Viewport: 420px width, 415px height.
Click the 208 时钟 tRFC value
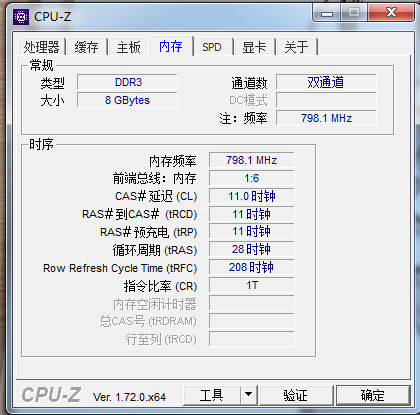point(252,267)
